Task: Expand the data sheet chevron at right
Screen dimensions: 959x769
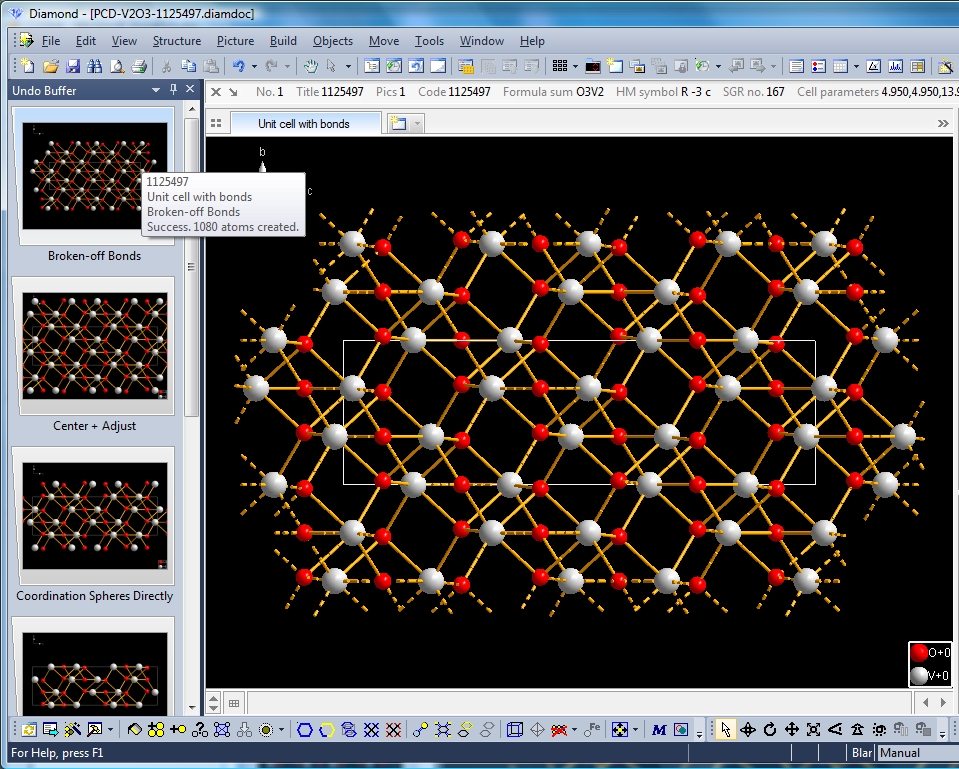Action: pyautogui.click(x=942, y=124)
